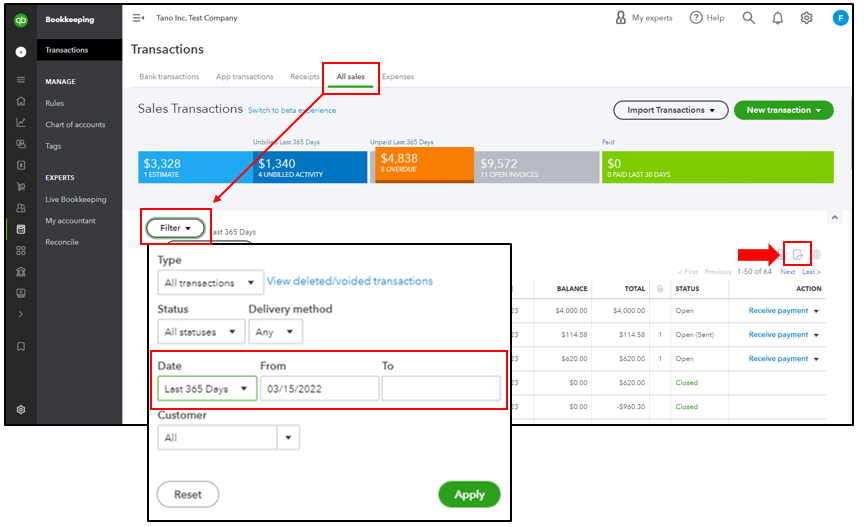Viewport: 867px width, 527px height.
Task: Open the Filter dropdown
Action: point(175,228)
